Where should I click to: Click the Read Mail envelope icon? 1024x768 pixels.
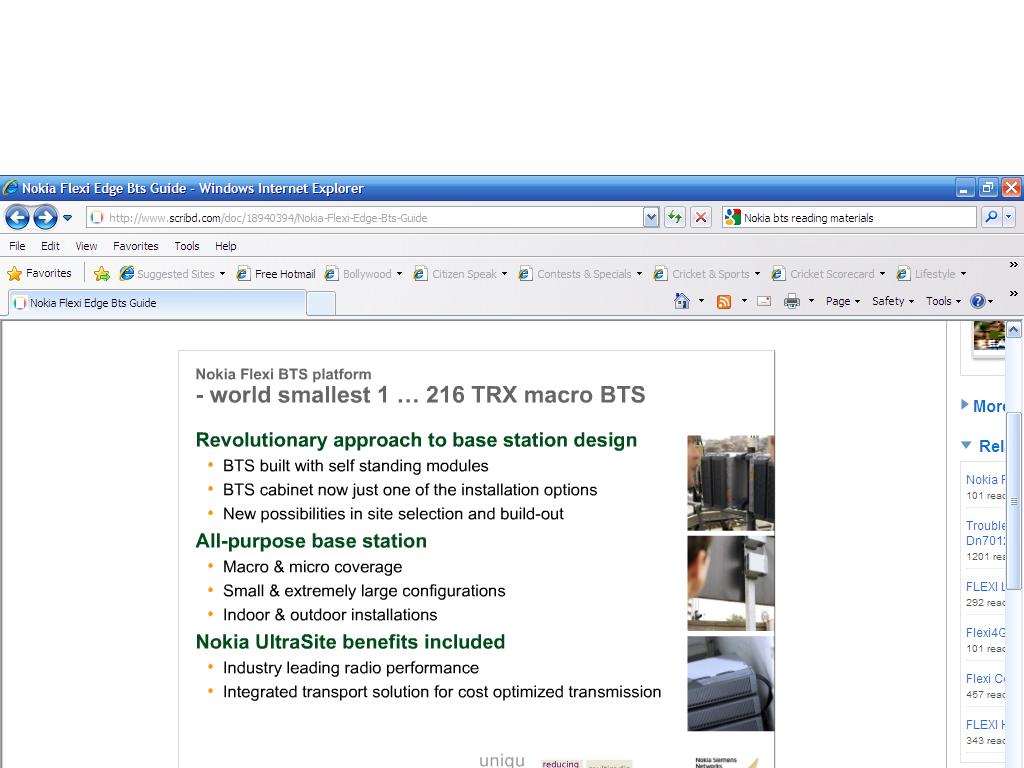(764, 301)
